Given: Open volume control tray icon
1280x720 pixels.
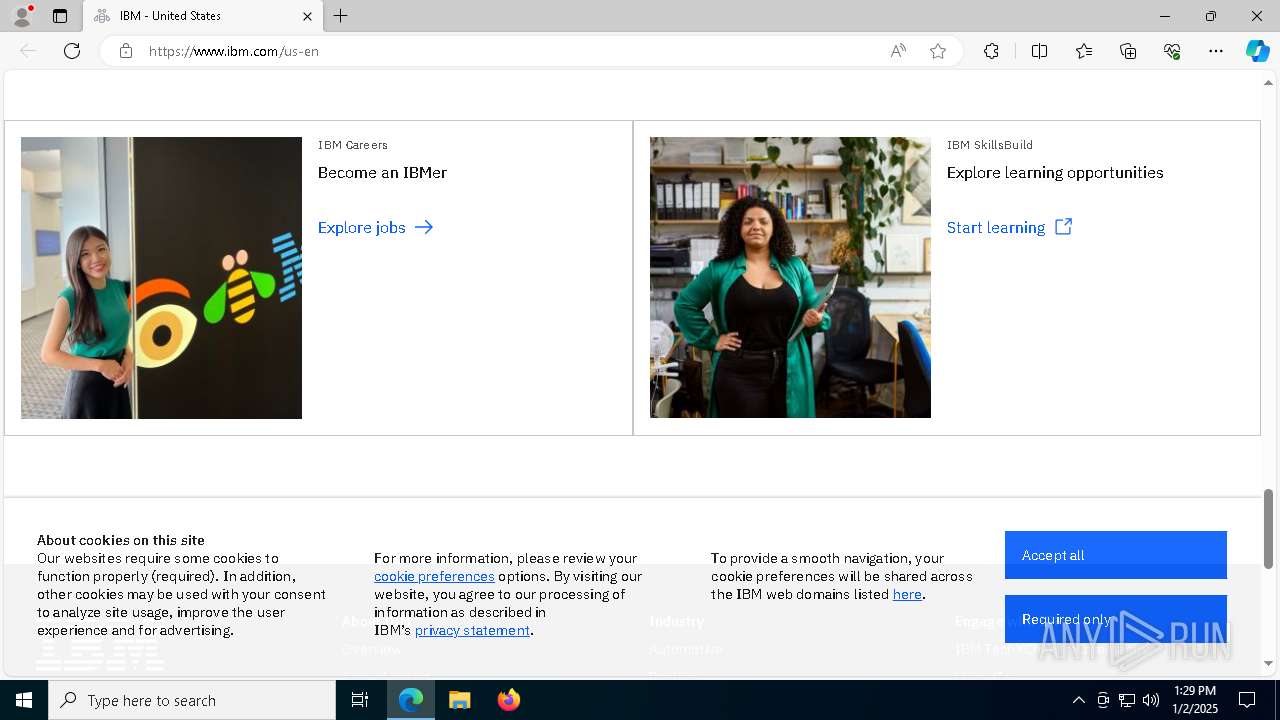Looking at the screenshot, I should (x=1151, y=700).
